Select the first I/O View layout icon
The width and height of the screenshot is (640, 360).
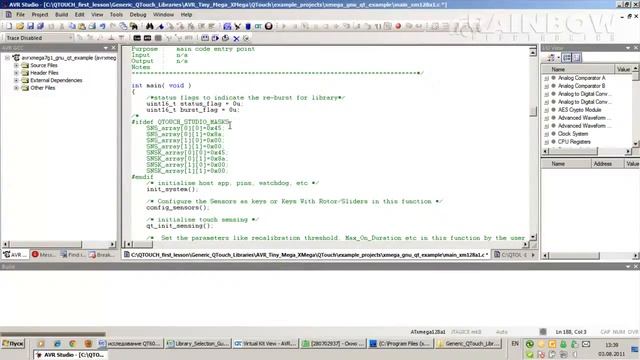pos(567,58)
